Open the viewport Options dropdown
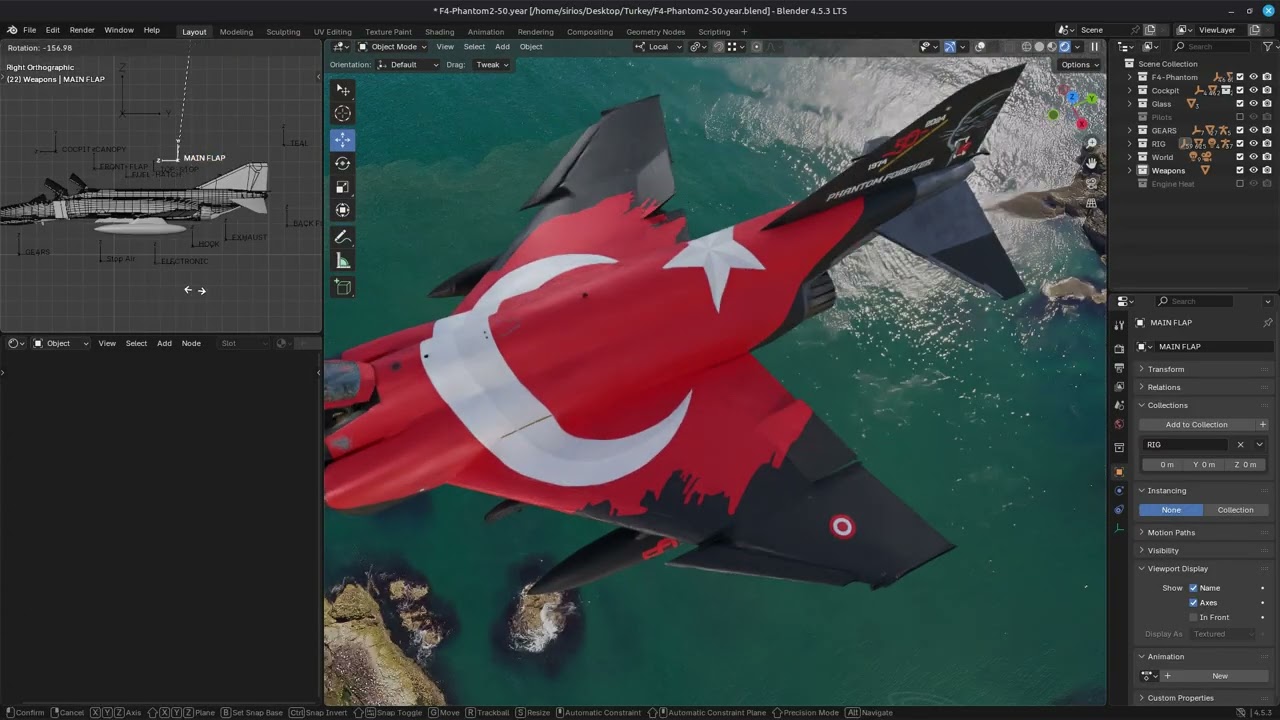The height and width of the screenshot is (720, 1280). [x=1080, y=65]
